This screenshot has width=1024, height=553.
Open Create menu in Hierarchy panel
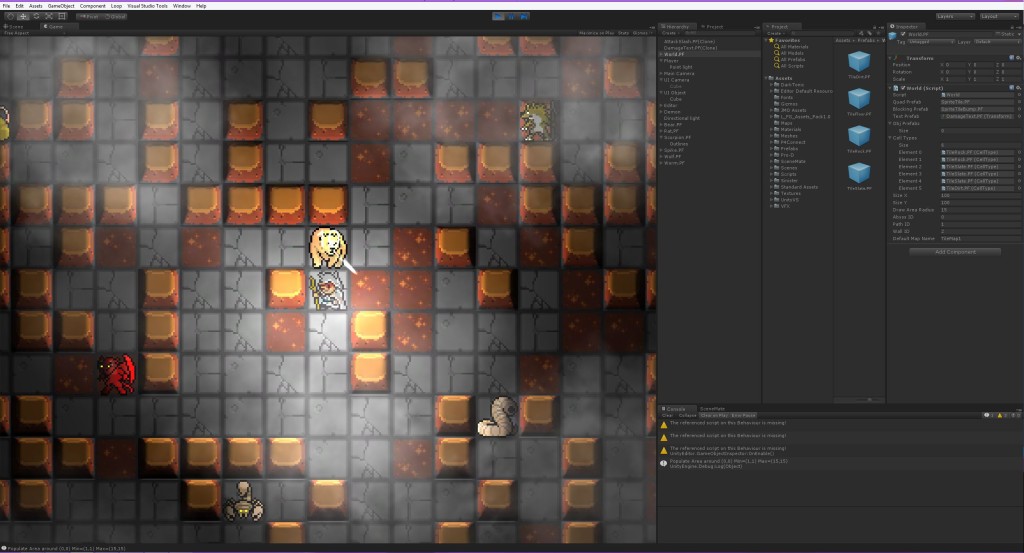coord(669,33)
